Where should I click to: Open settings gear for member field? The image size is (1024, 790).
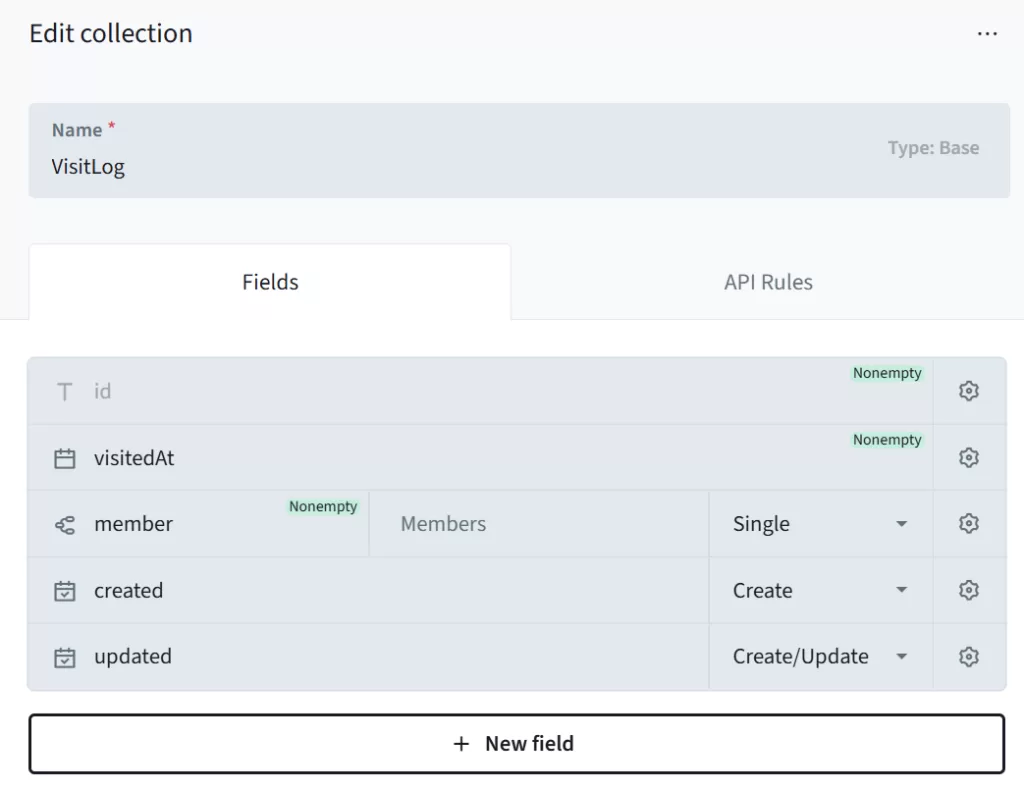pos(968,524)
